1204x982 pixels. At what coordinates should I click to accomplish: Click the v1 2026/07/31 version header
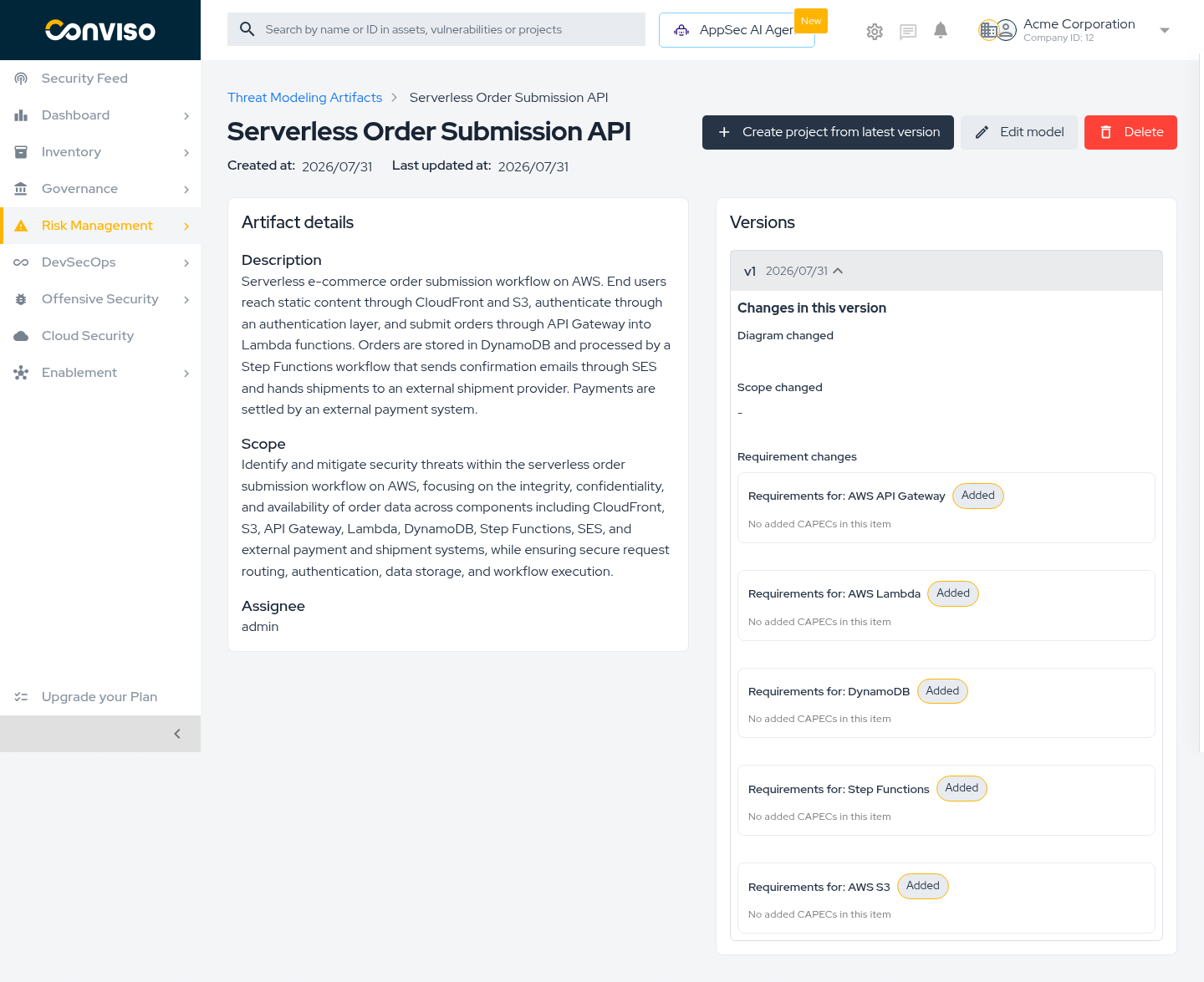coord(946,271)
